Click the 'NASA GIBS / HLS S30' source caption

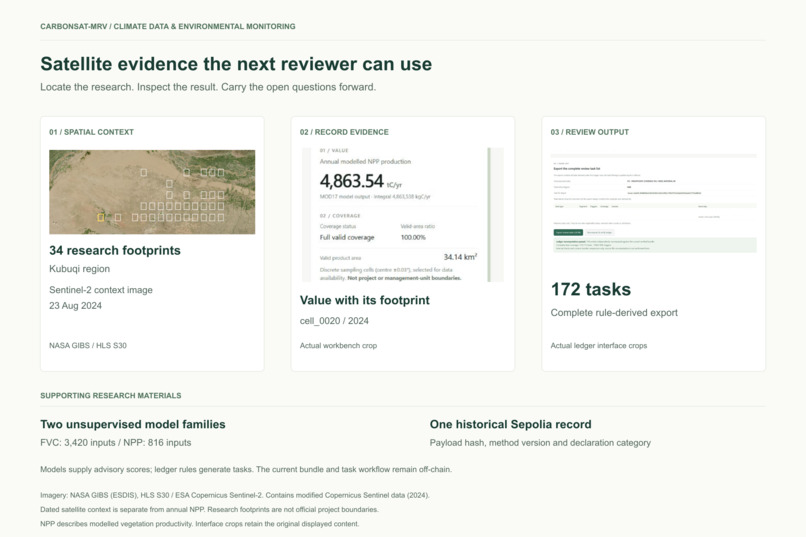tap(88, 345)
